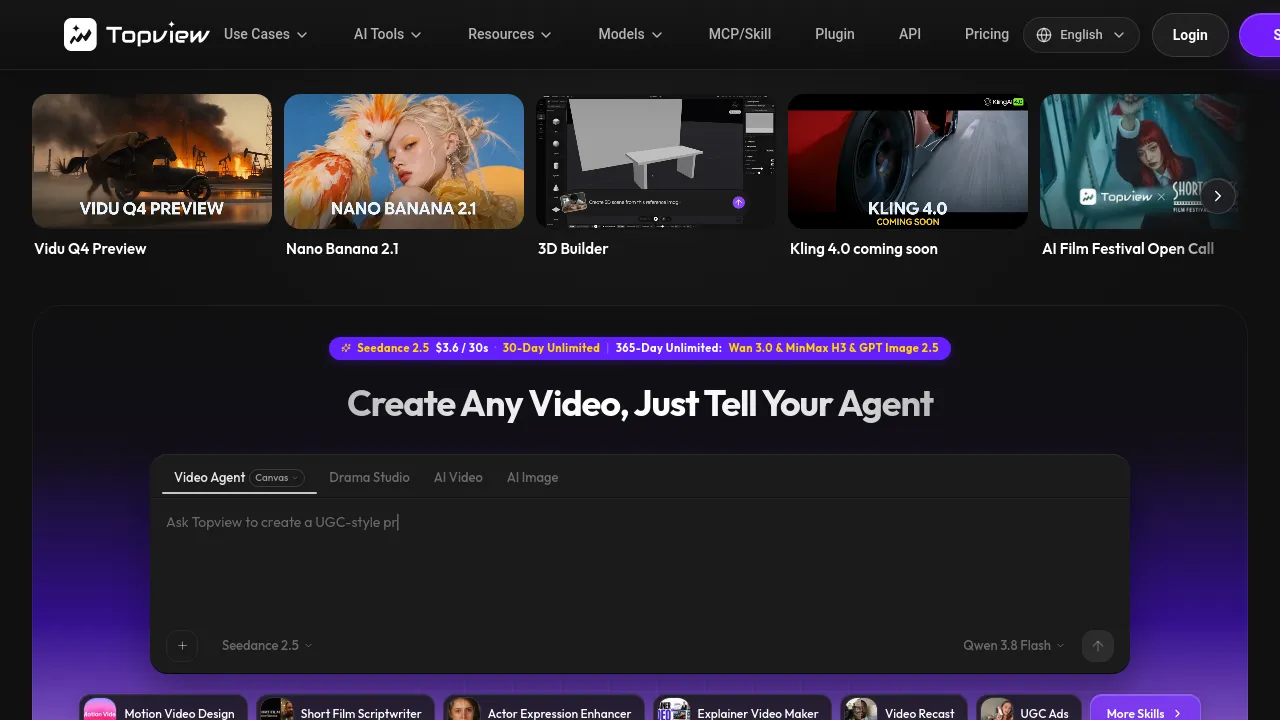Open the Canvas dropdown badge

pos(277,478)
